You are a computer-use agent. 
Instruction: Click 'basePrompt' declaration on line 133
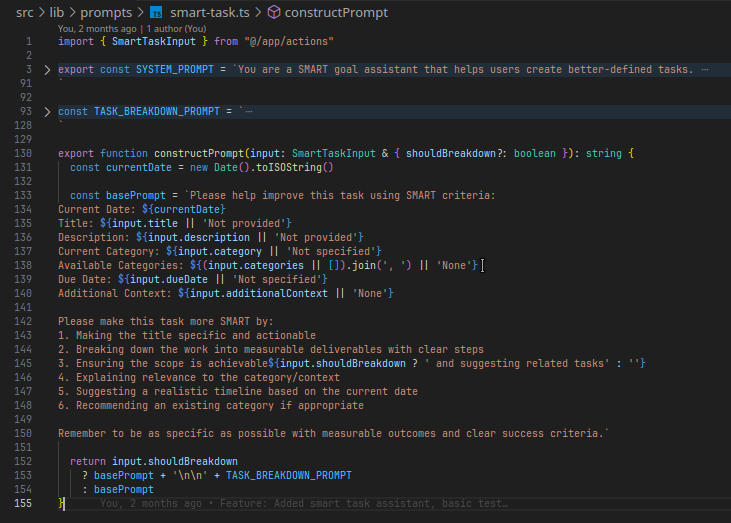point(136,195)
